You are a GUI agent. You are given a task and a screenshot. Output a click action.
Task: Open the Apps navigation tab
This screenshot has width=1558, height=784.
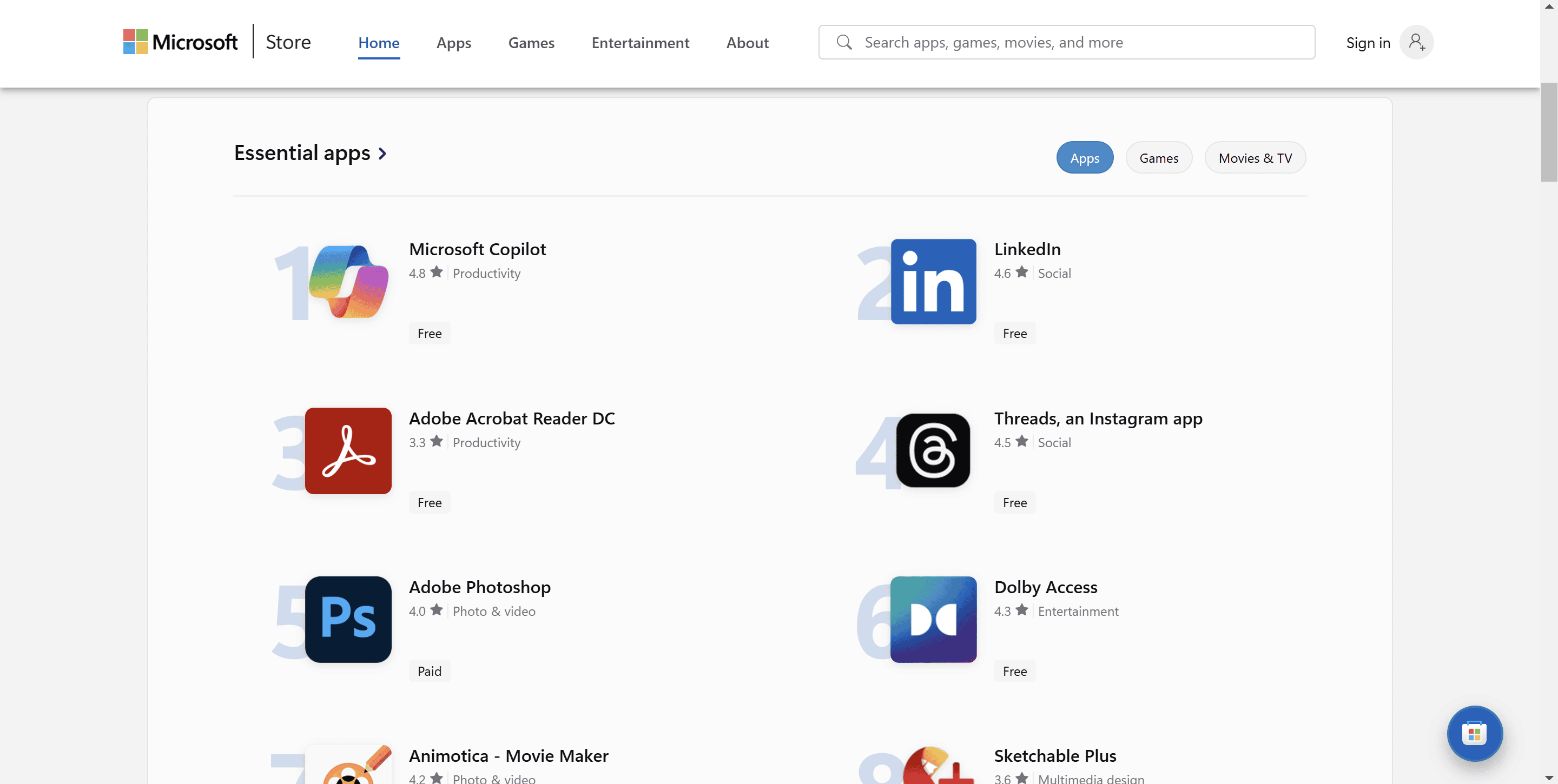(454, 43)
